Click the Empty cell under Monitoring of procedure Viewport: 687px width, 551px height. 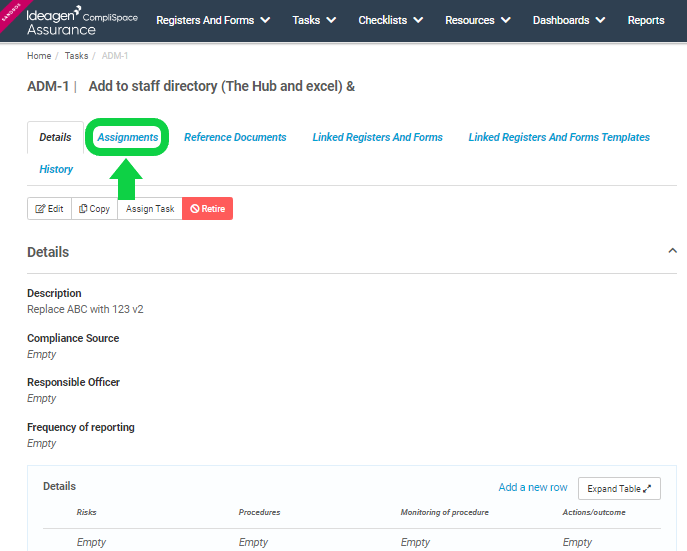point(415,542)
